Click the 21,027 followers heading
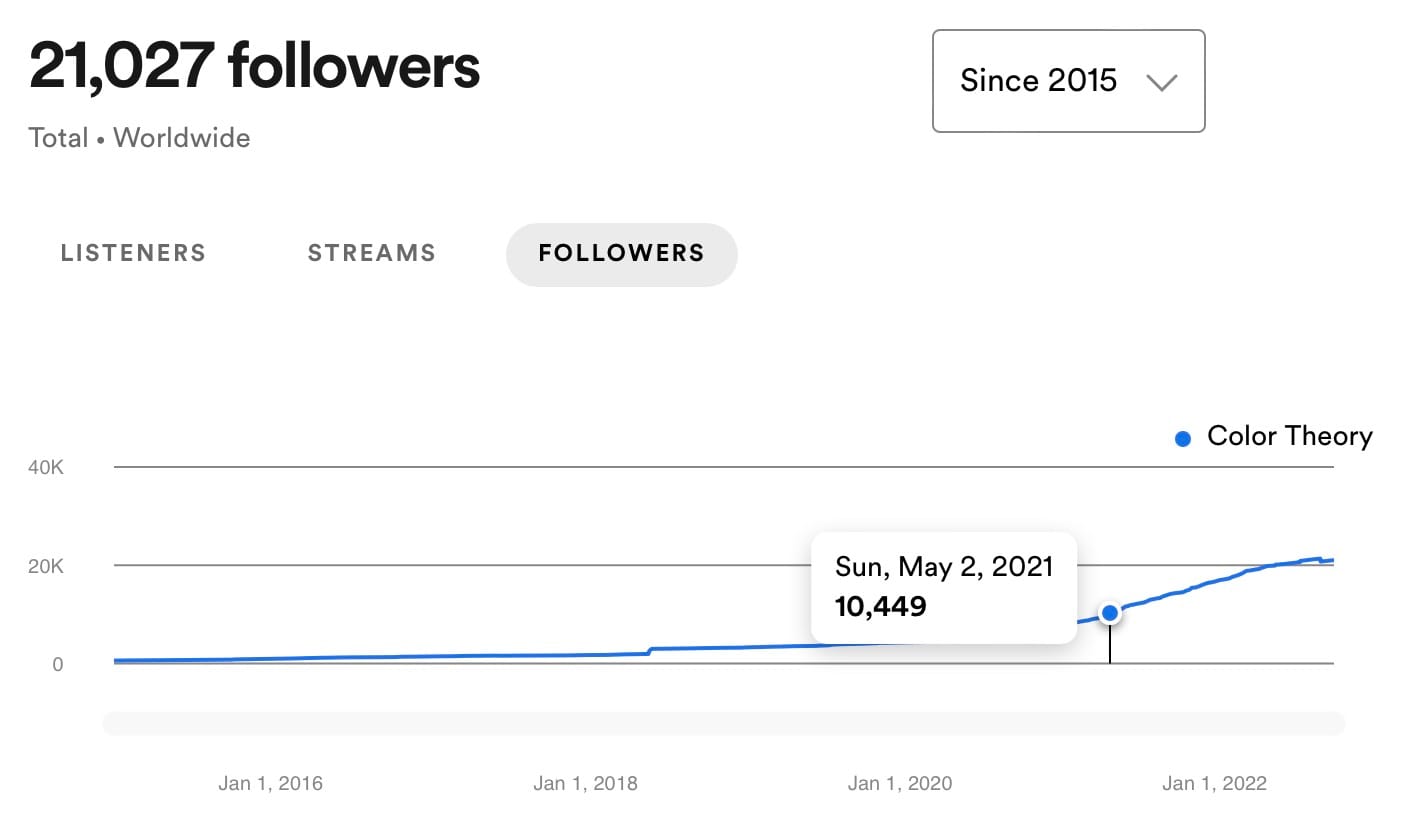The height and width of the screenshot is (832, 1405). 256,67
